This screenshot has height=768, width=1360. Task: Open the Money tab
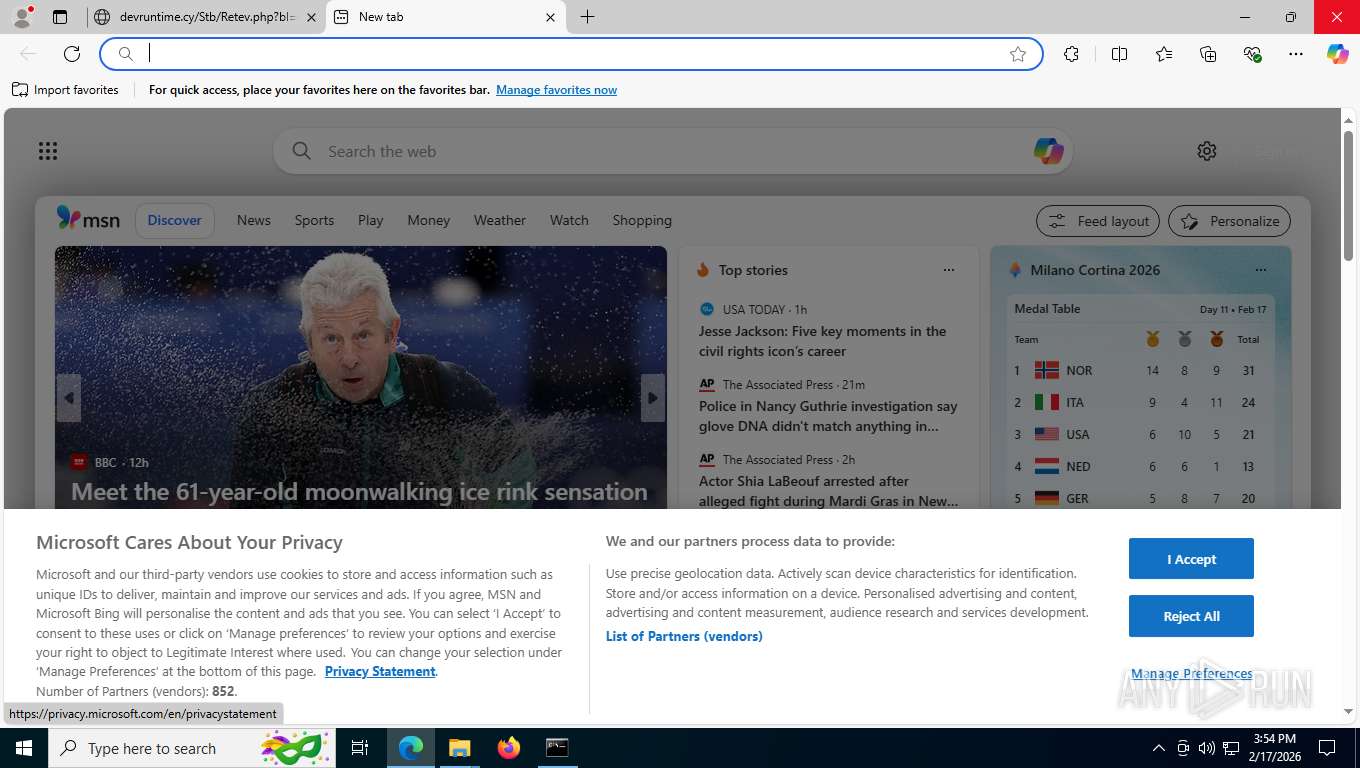pos(429,220)
